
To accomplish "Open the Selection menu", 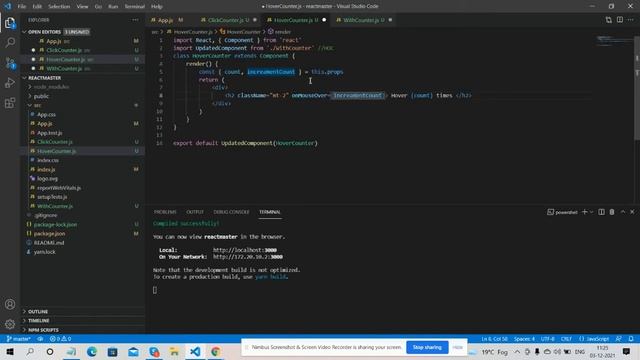I will (x=59, y=7).
